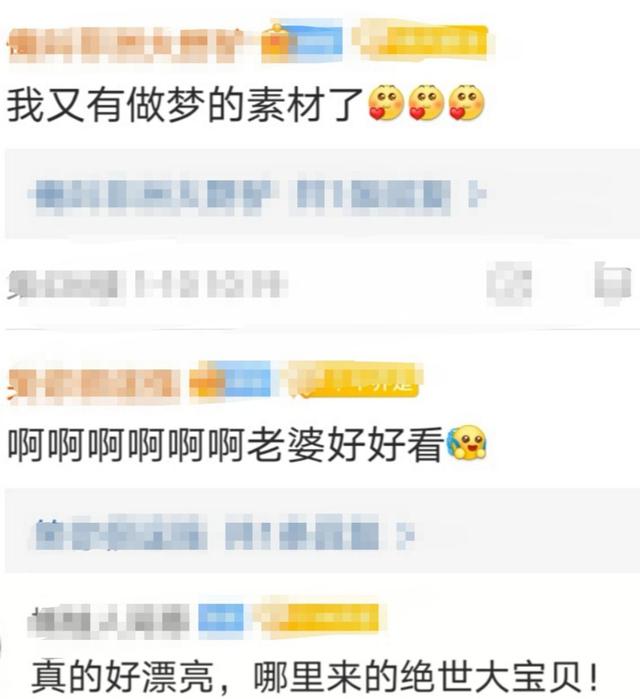The image size is (640, 699).
Task: Click the last heart emoji in the 素材了 comment
Action: (x=466, y=103)
